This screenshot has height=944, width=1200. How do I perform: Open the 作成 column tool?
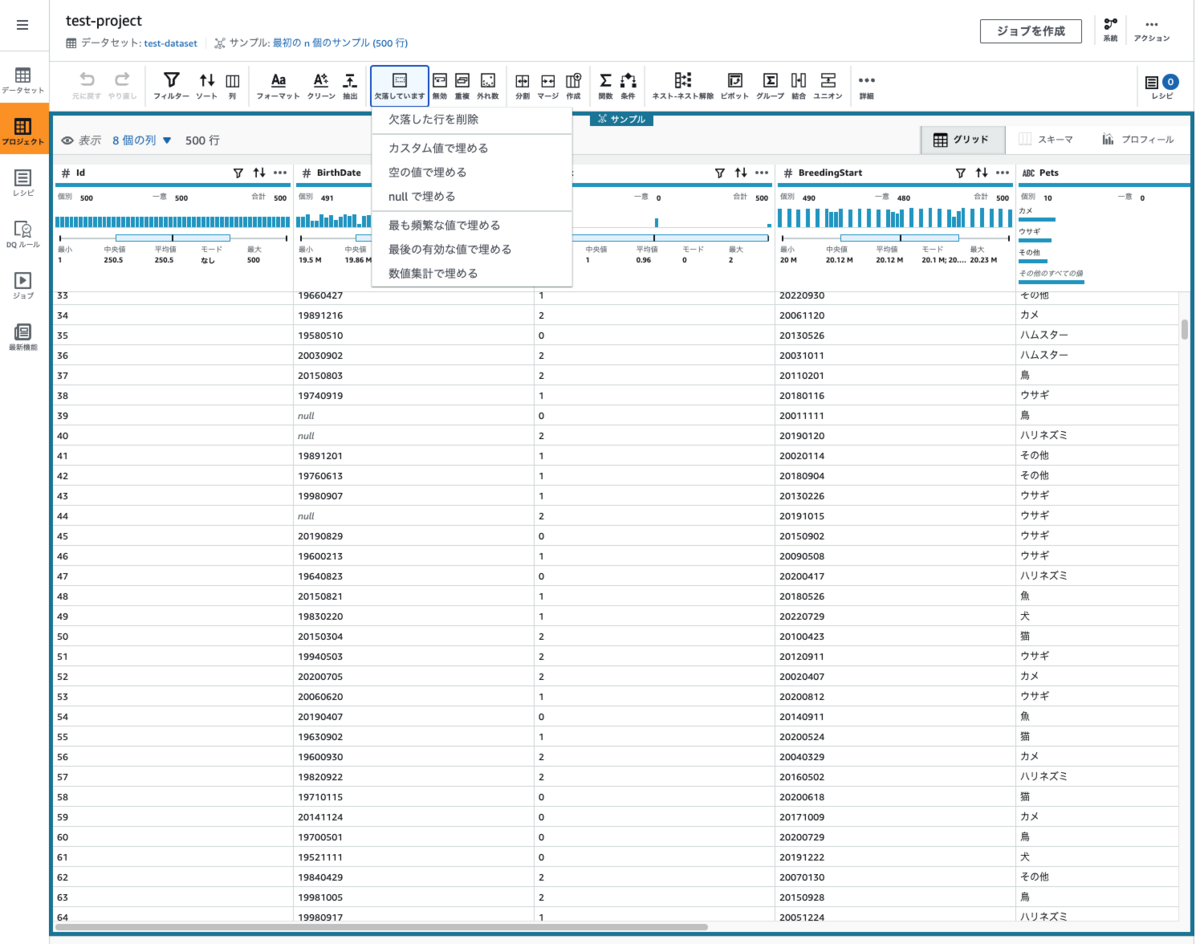pos(573,86)
